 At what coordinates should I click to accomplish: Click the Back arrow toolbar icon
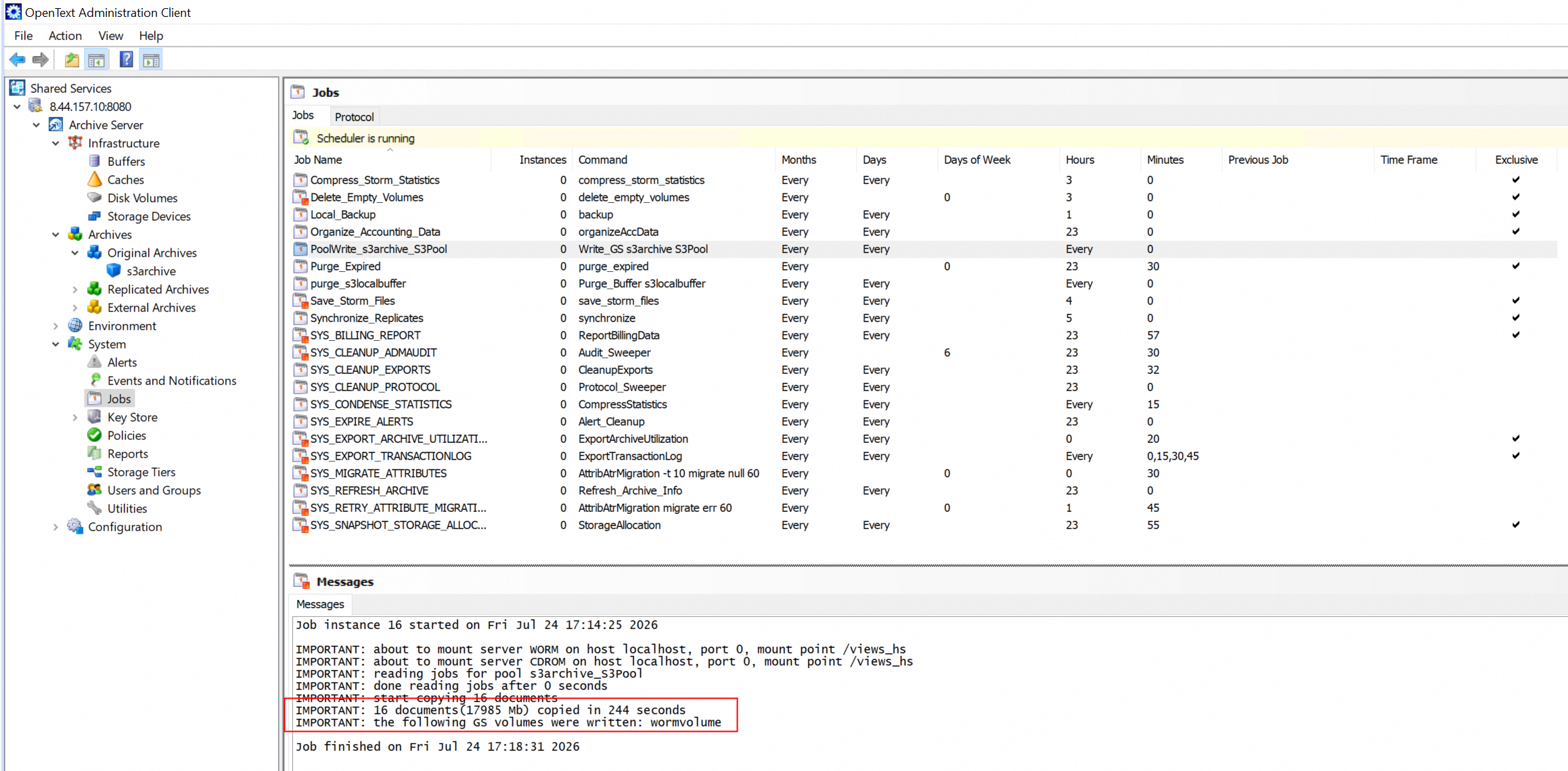point(18,60)
